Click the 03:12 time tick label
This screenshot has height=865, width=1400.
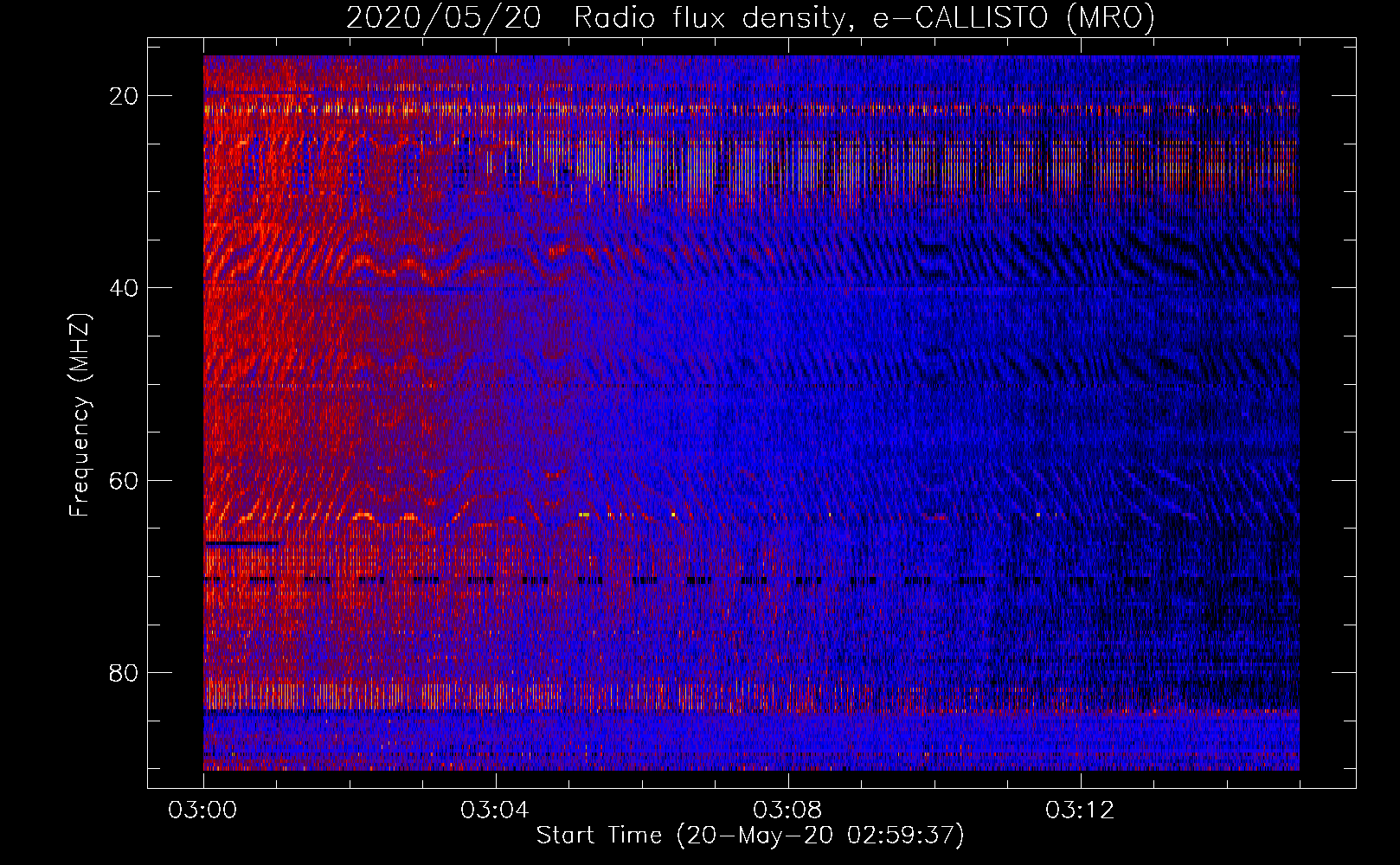1080,811
